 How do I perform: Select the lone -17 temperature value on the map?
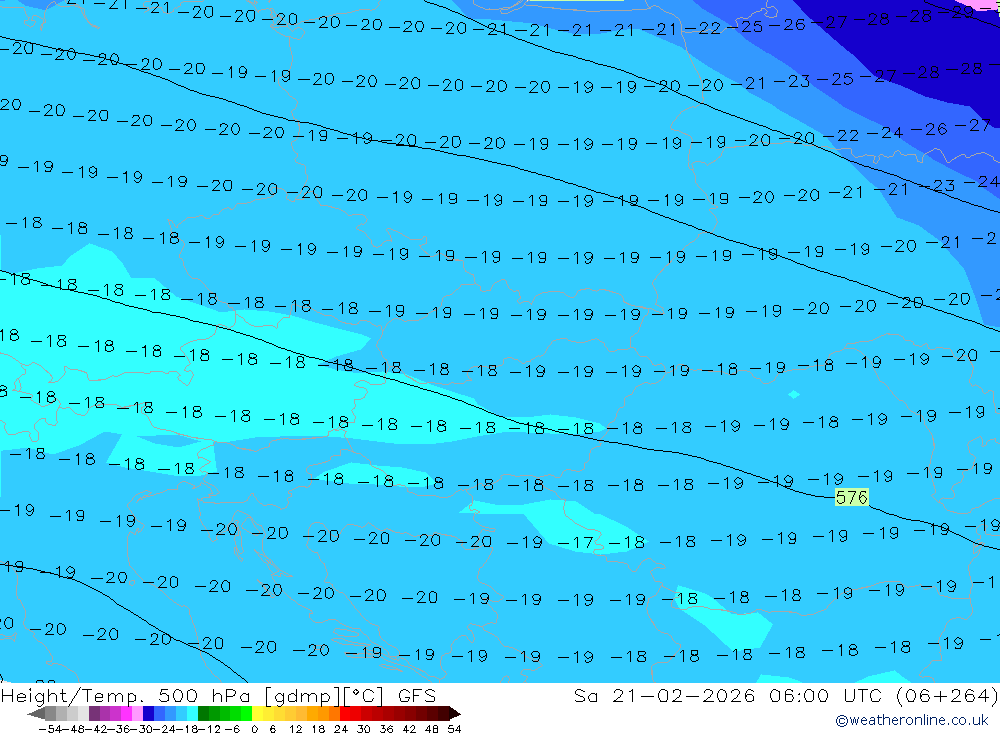click(x=575, y=543)
